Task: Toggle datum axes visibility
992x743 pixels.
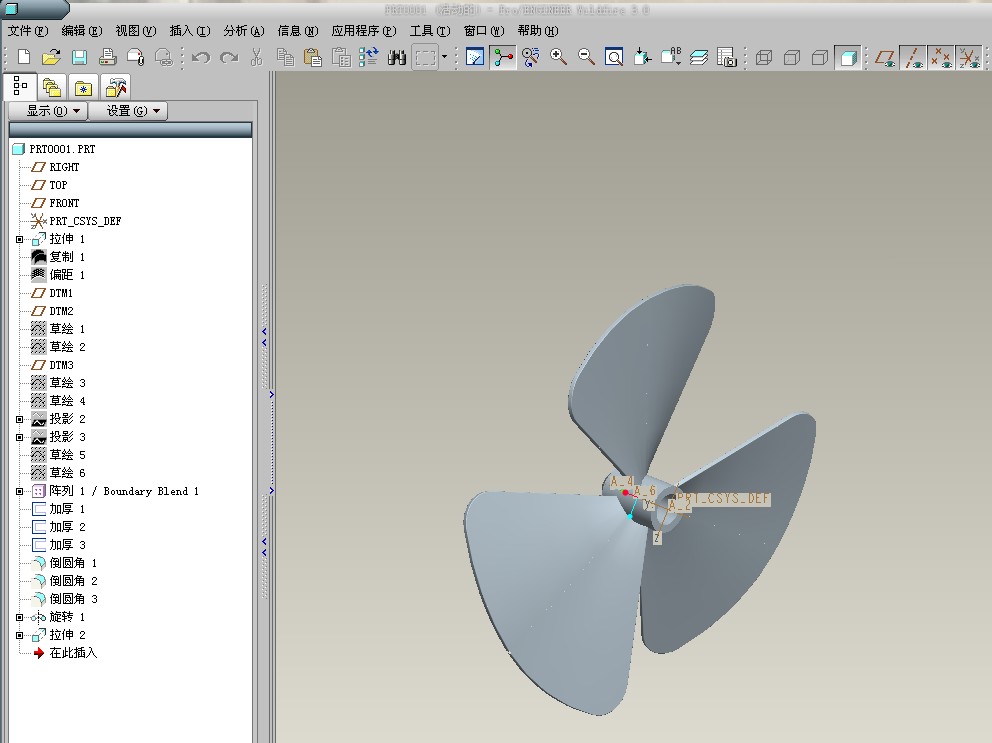Action: point(913,58)
